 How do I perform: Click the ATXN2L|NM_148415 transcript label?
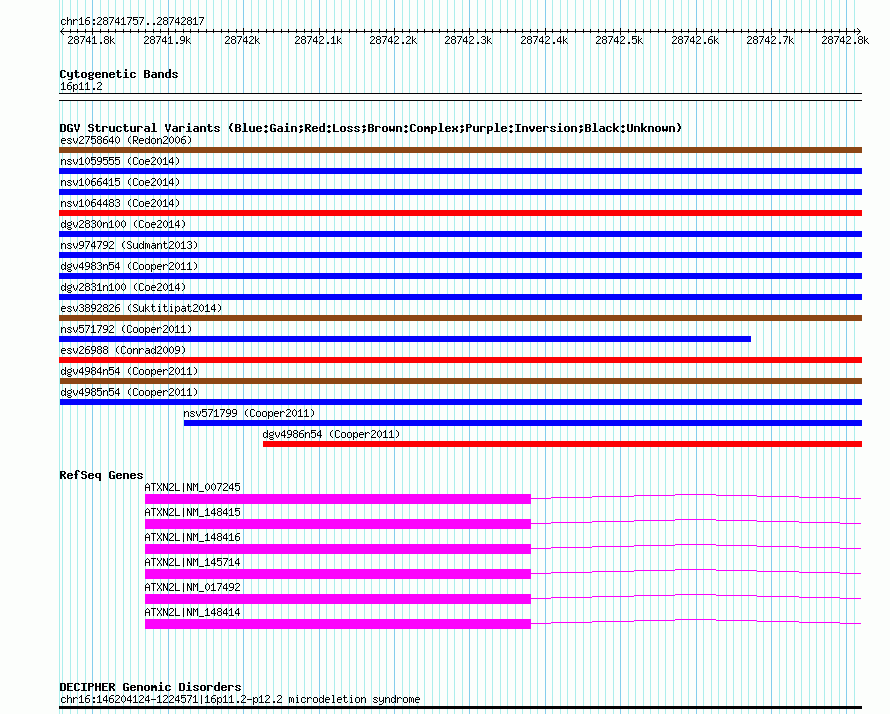pyautogui.click(x=192, y=513)
